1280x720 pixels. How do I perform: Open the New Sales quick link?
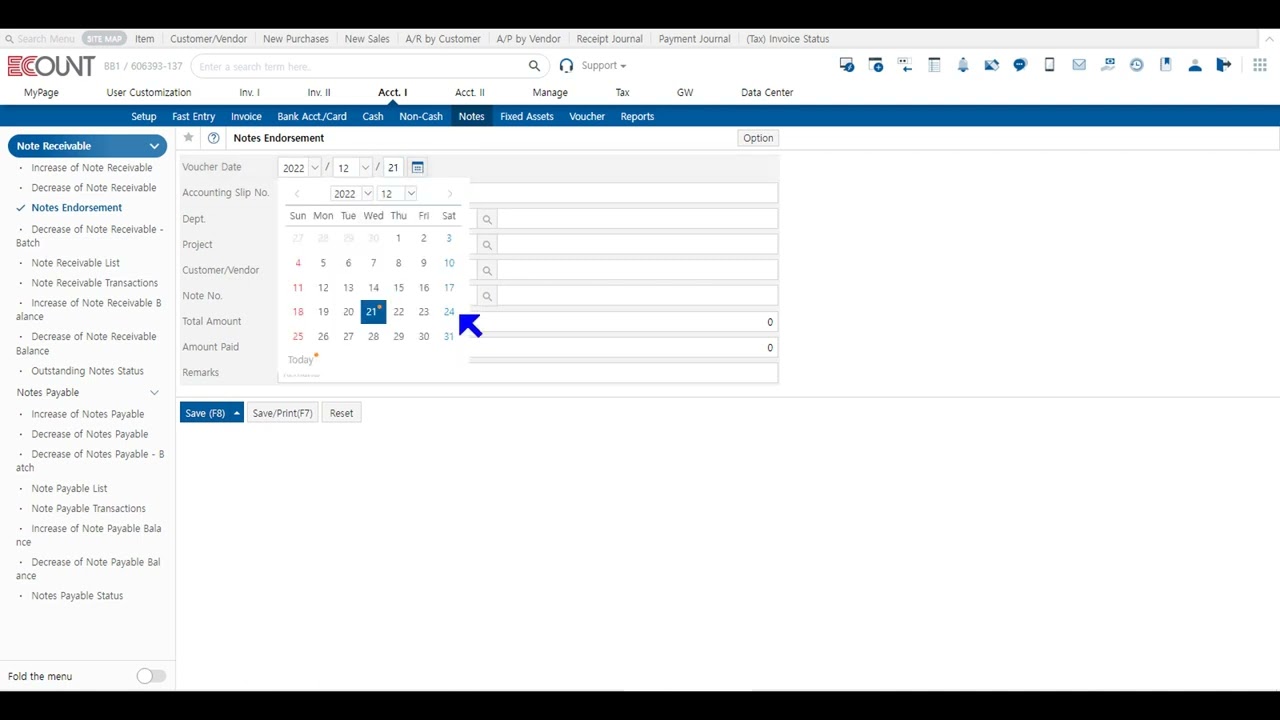367,39
